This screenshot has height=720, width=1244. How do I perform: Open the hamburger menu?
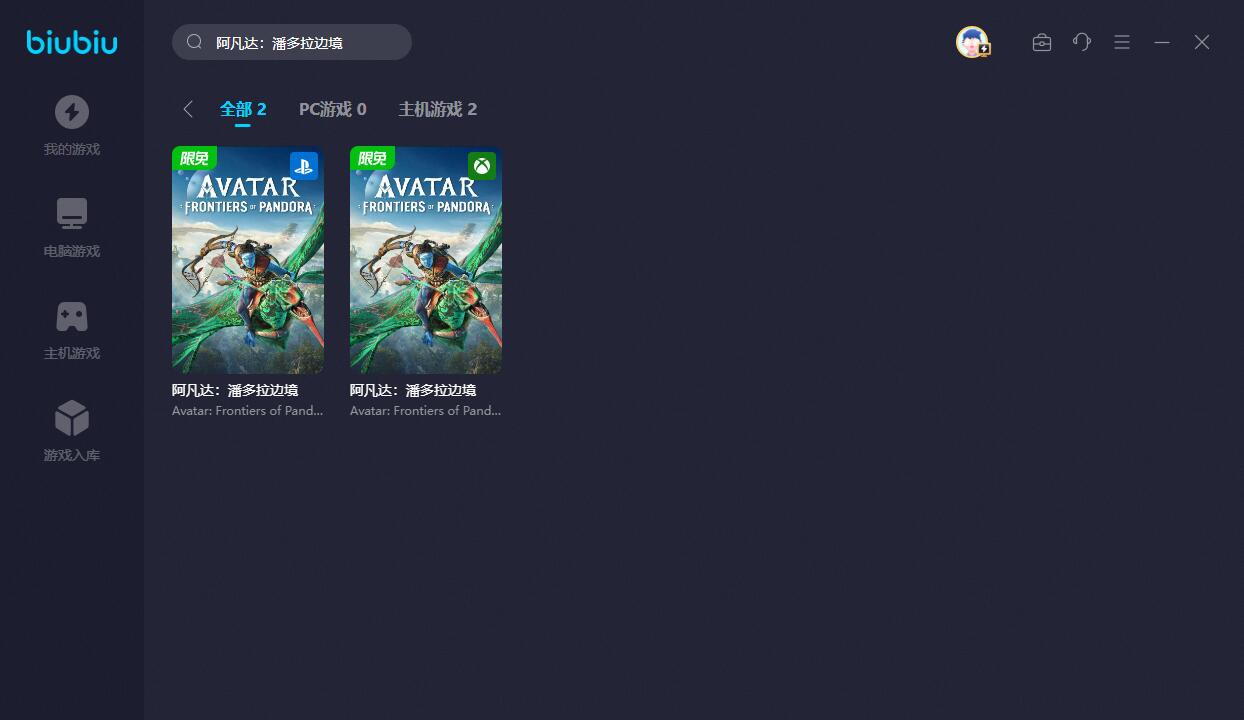1122,42
